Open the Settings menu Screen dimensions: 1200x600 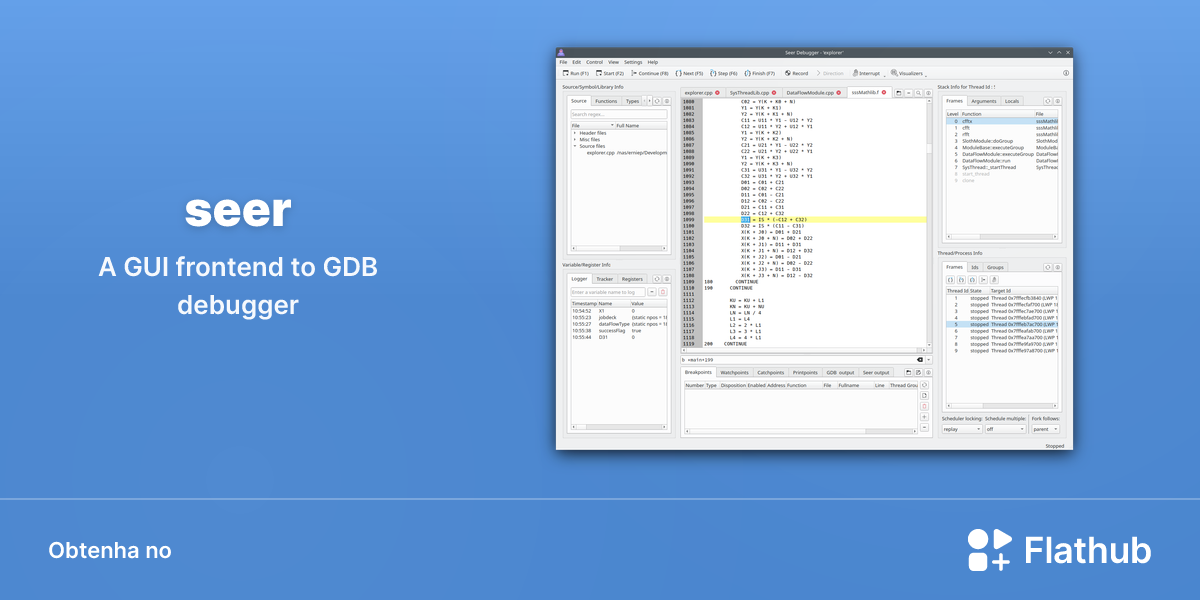coord(633,62)
